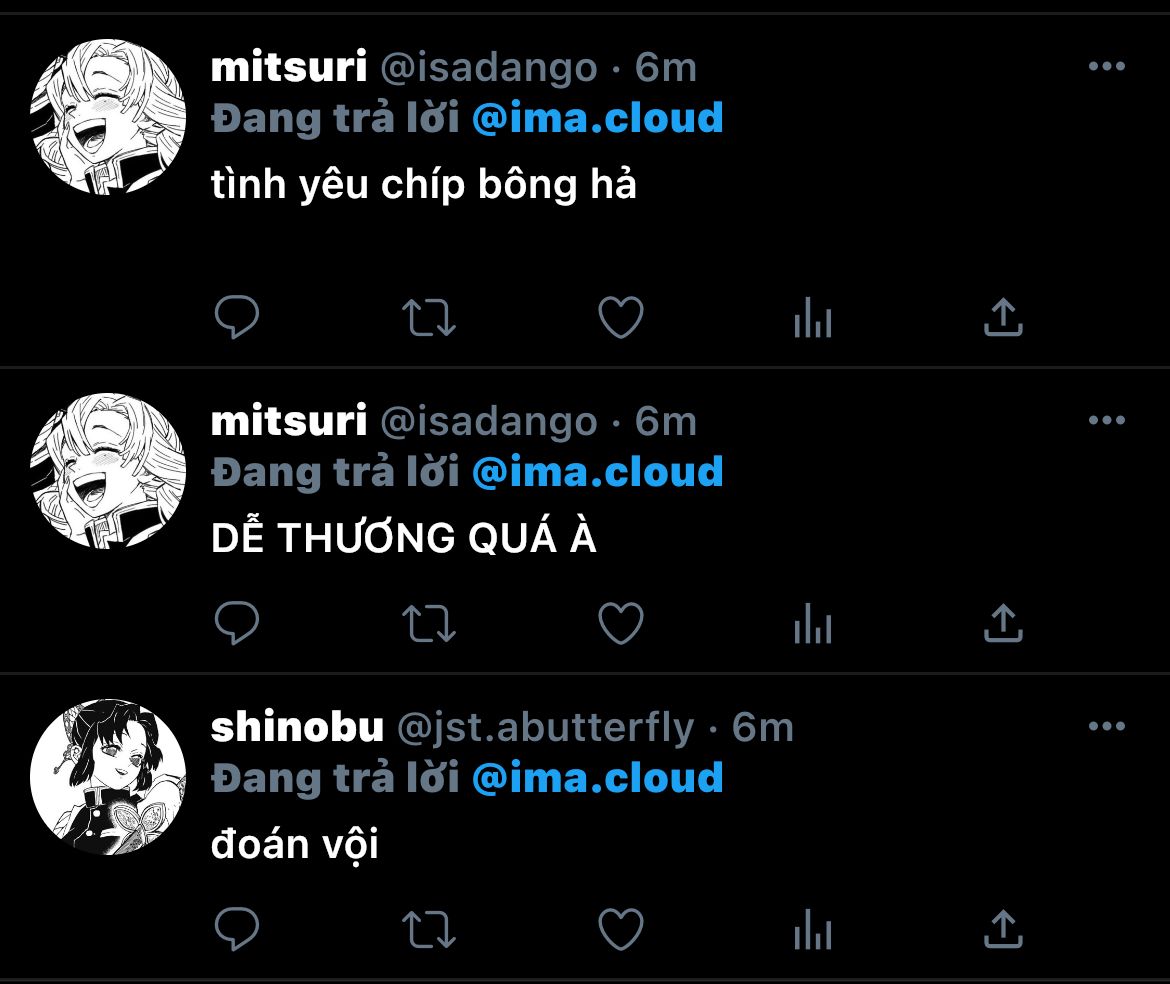This screenshot has height=984, width=1170.
Task: Open @ima.cloud link in shinobu's reply
Action: tap(598, 777)
